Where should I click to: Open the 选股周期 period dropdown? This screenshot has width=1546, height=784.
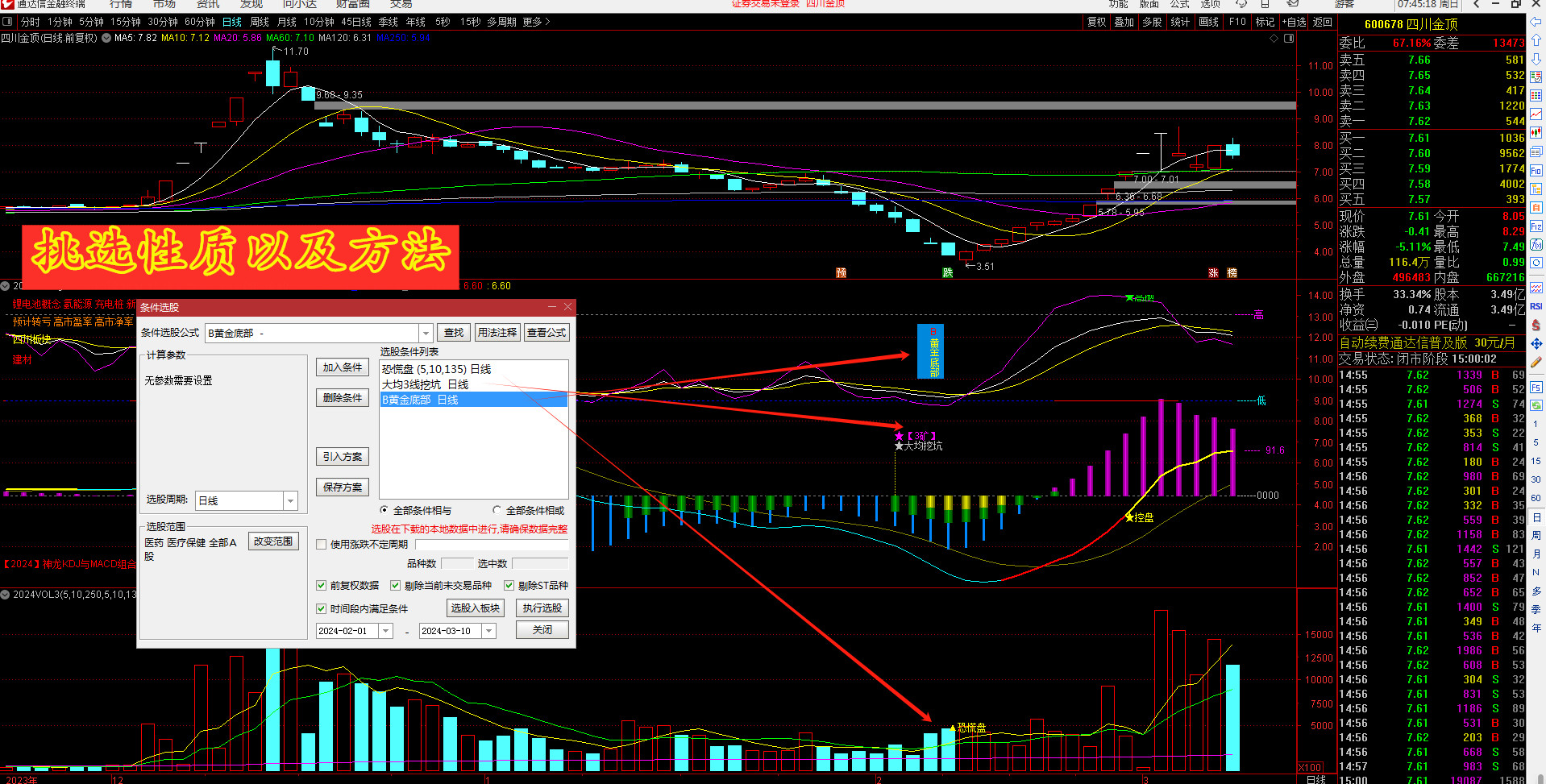click(290, 501)
